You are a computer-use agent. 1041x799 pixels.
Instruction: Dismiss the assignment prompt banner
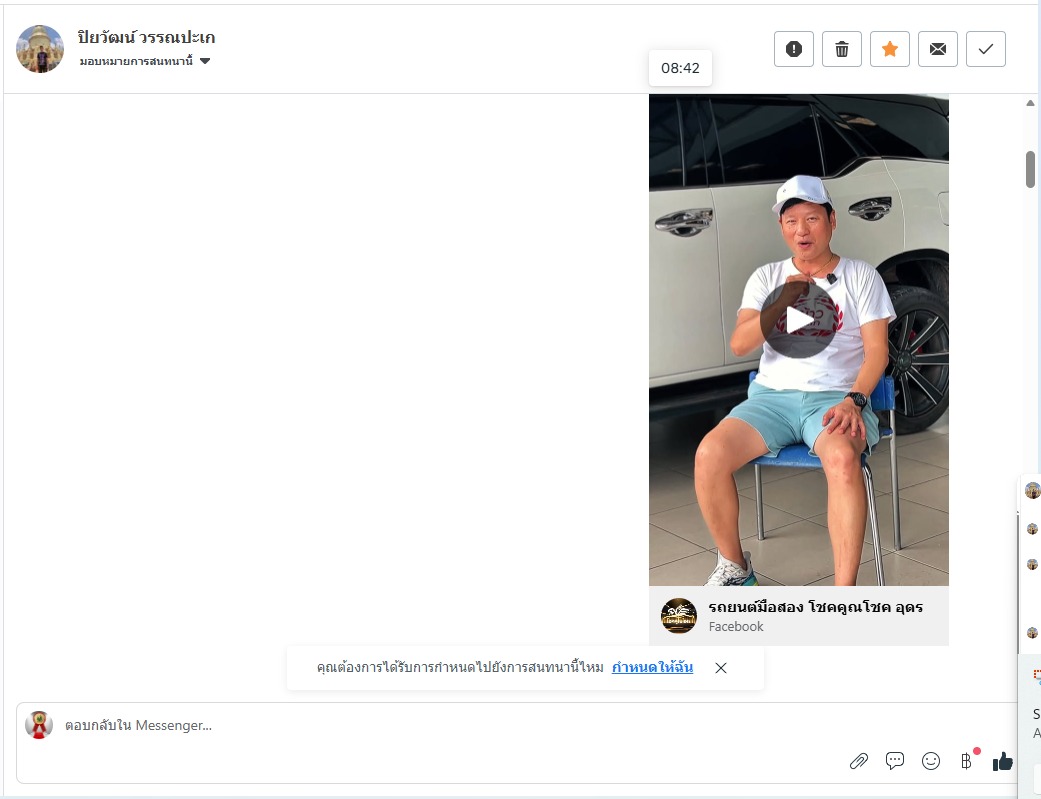[x=721, y=668]
